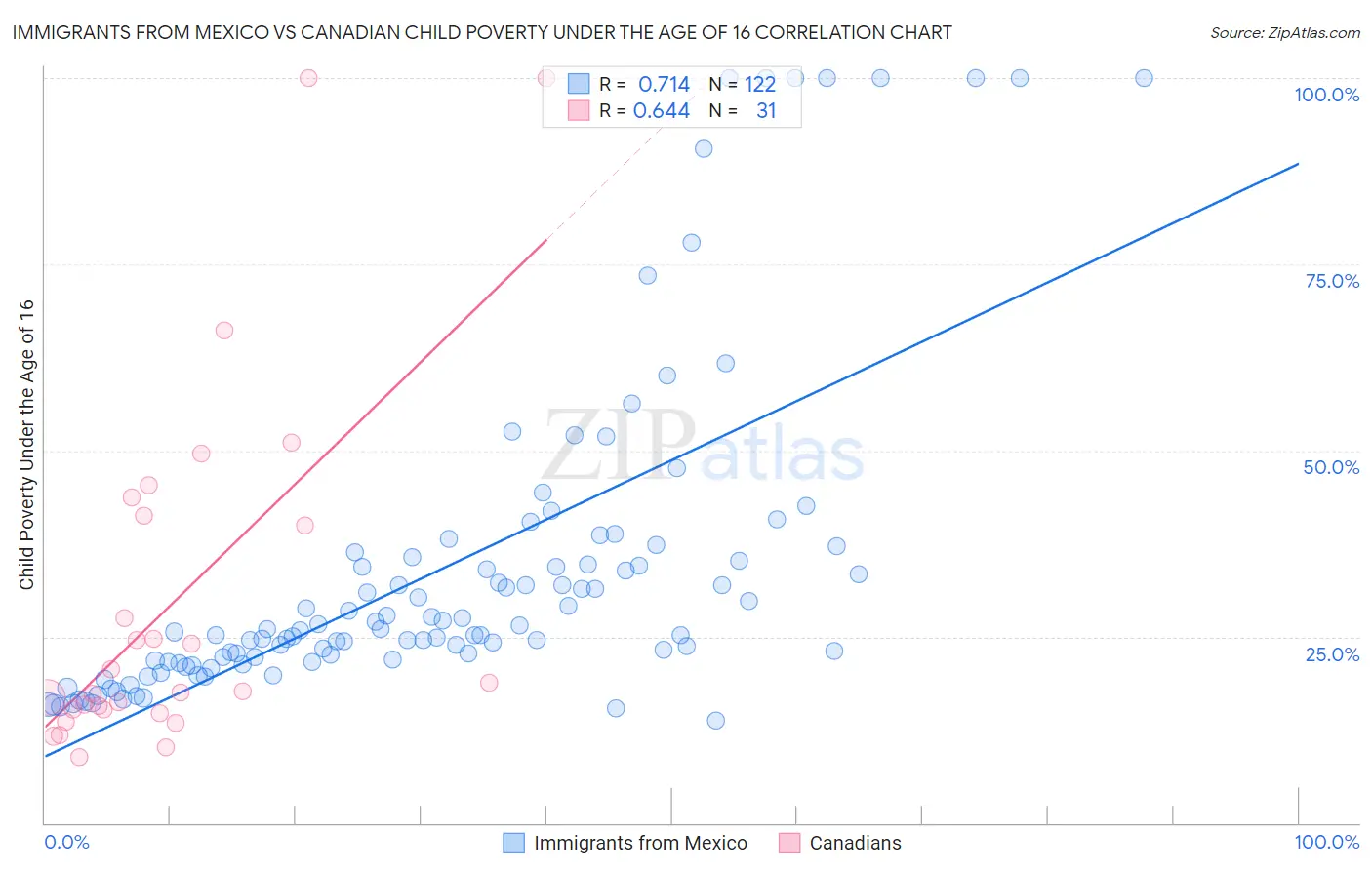Click the 25.0% y-axis tick label
This screenshot has width=1372, height=870.
point(1332,653)
